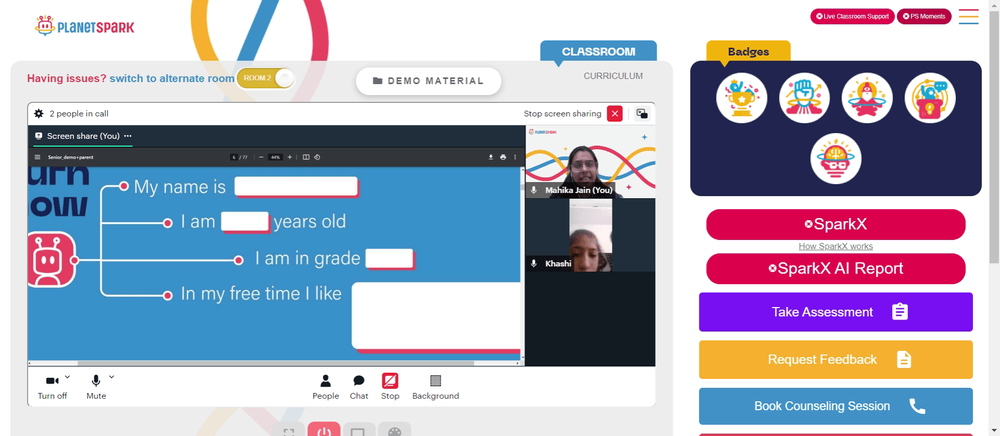
Task: Click the overlapping windows icon beside stop sharing
Action: pos(642,113)
